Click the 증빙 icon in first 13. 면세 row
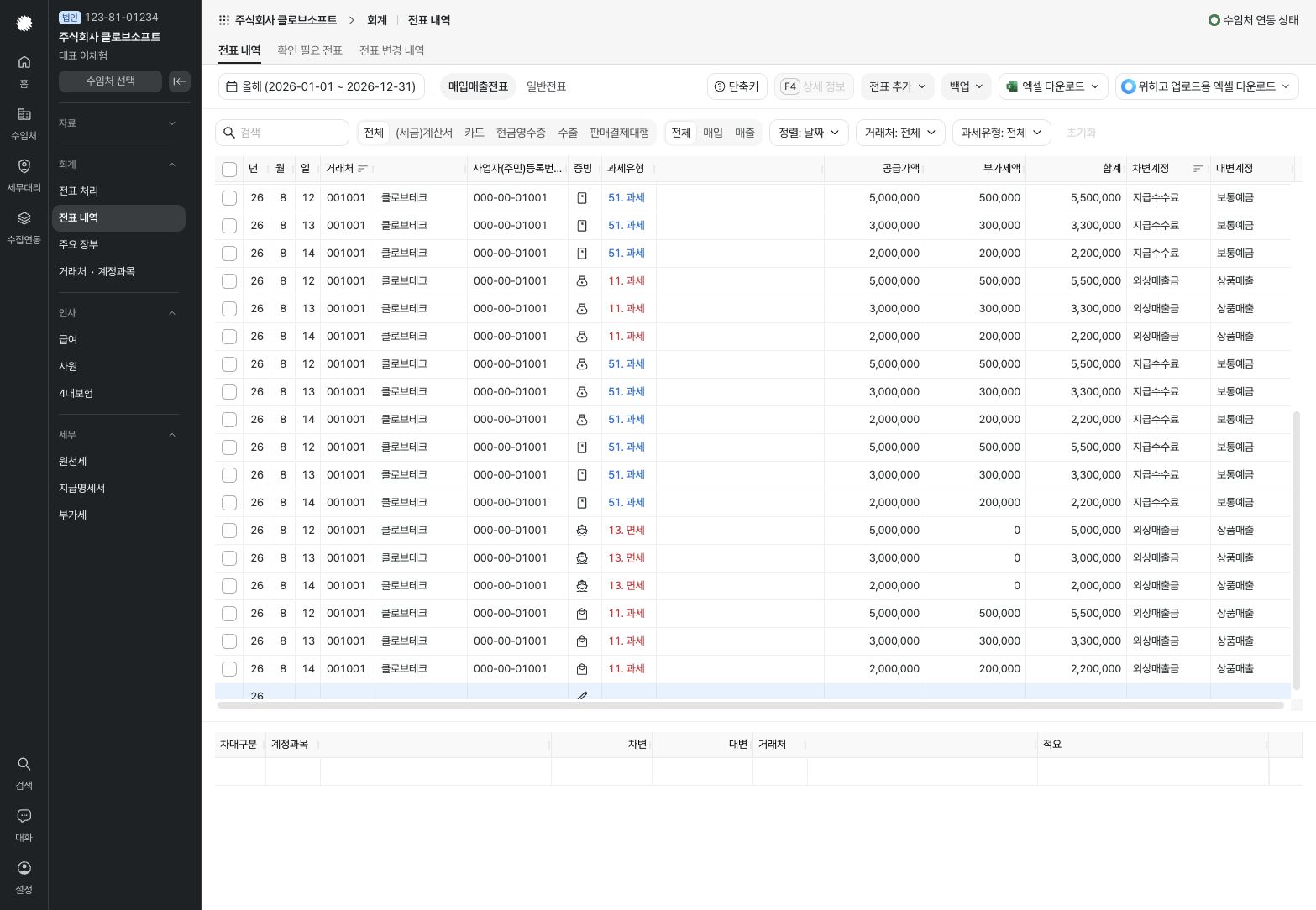1316x910 pixels. click(582, 531)
